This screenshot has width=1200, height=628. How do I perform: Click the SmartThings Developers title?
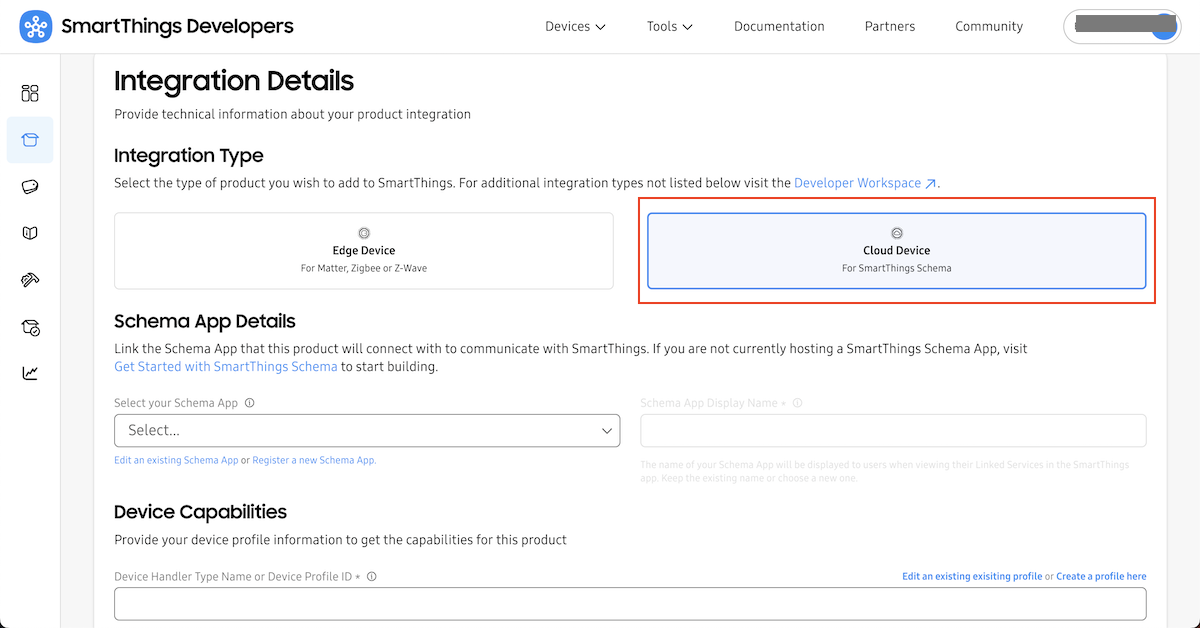(x=178, y=27)
